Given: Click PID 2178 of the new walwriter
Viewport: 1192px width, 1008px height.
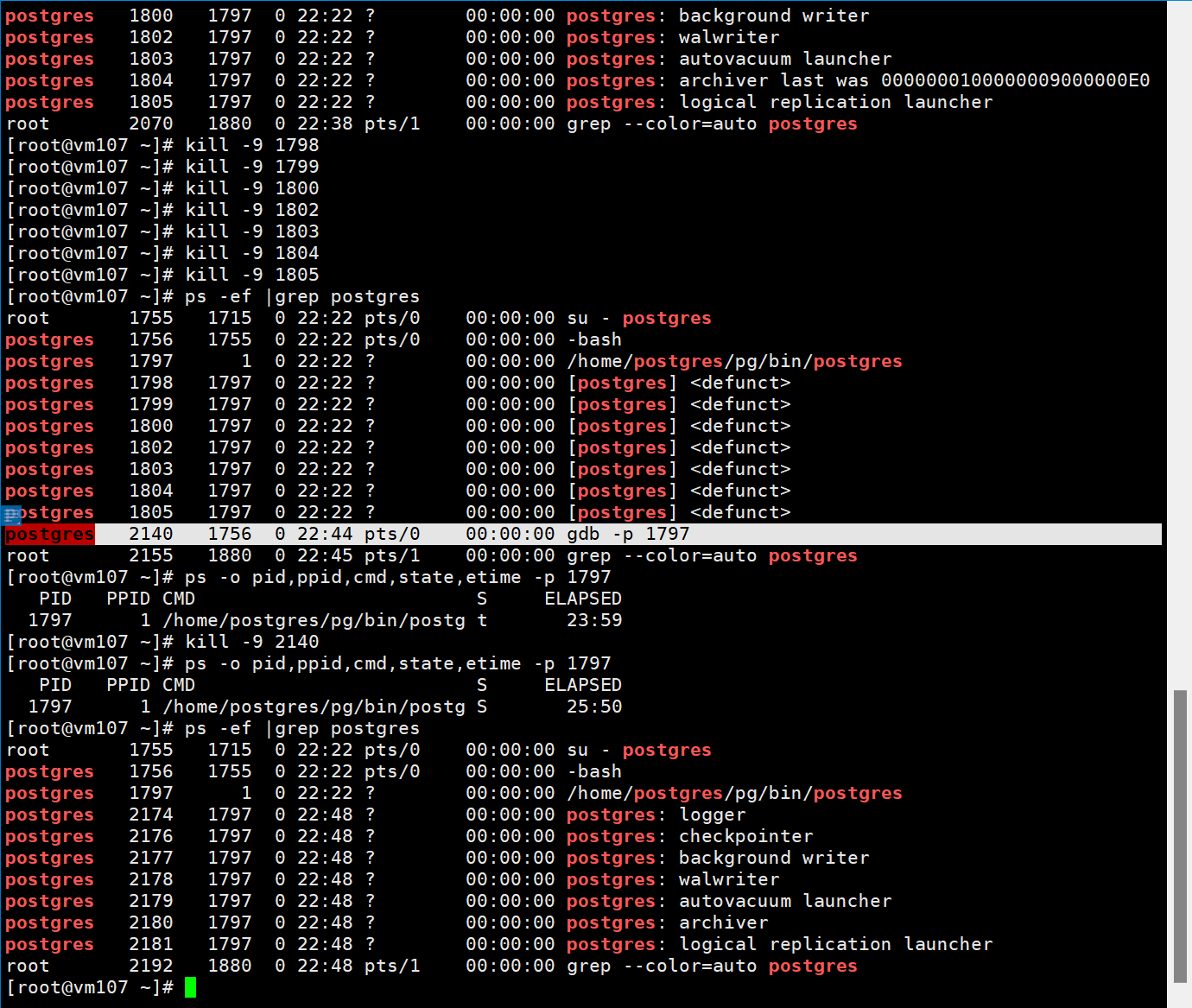Looking at the screenshot, I should pyautogui.click(x=151, y=879).
